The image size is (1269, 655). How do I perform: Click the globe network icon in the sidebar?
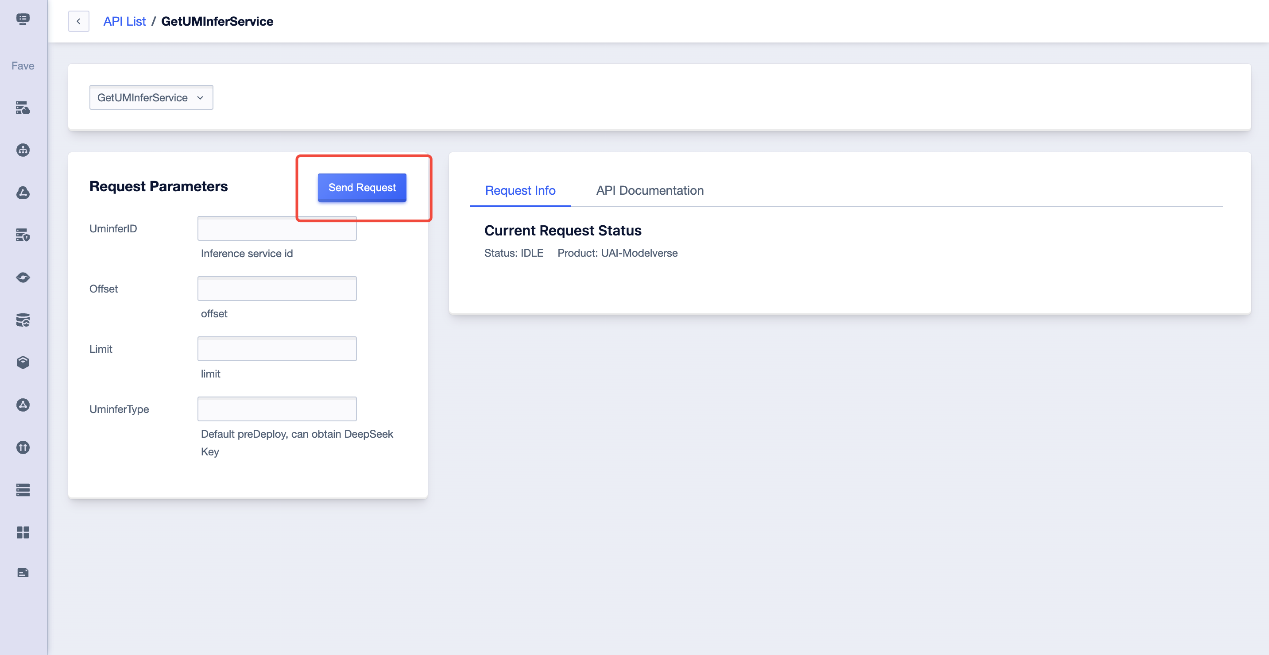click(22, 150)
